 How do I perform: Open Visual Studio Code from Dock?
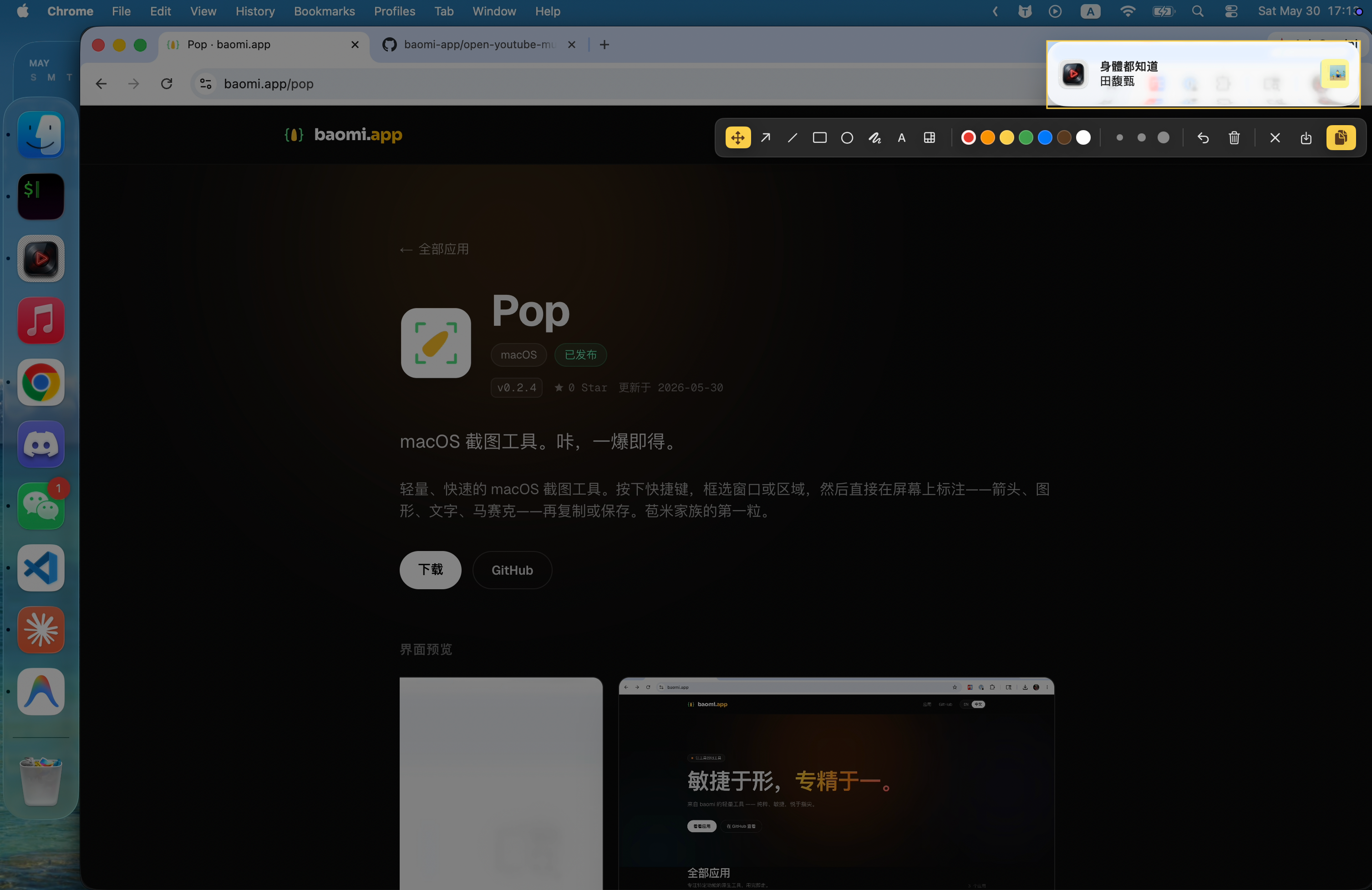point(41,568)
